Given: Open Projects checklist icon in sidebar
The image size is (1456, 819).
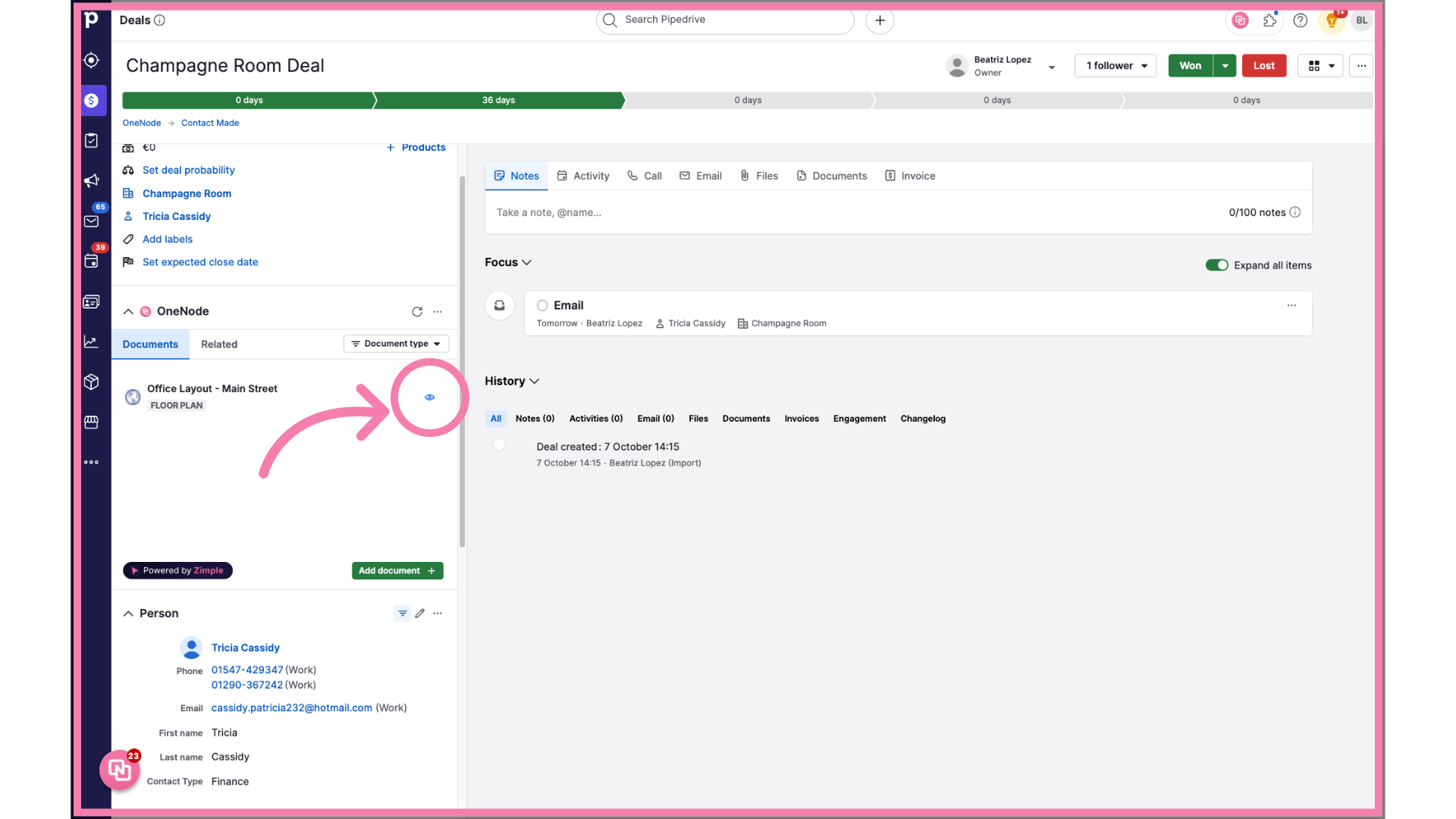Looking at the screenshot, I should [92, 140].
